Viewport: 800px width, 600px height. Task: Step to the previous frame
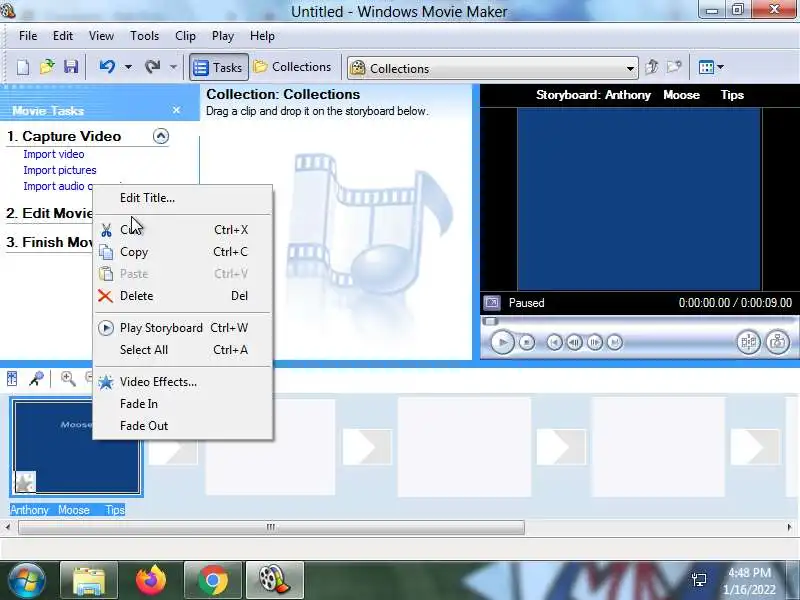click(x=574, y=342)
